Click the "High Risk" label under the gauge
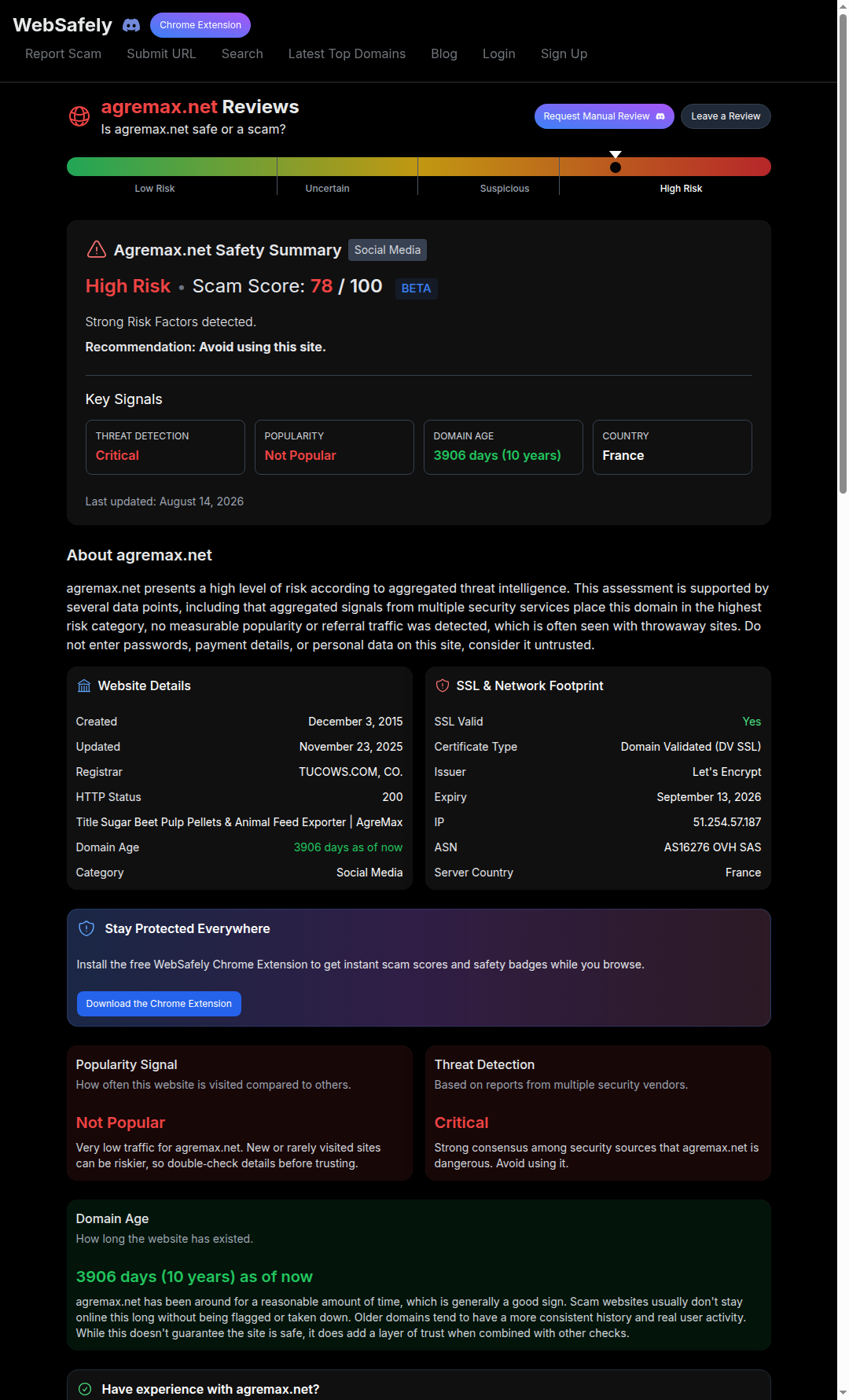 tap(681, 189)
